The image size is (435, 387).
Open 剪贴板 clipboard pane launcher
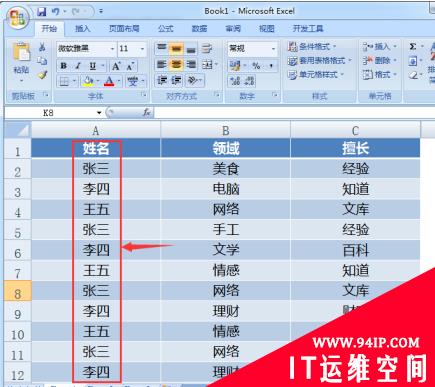45,95
